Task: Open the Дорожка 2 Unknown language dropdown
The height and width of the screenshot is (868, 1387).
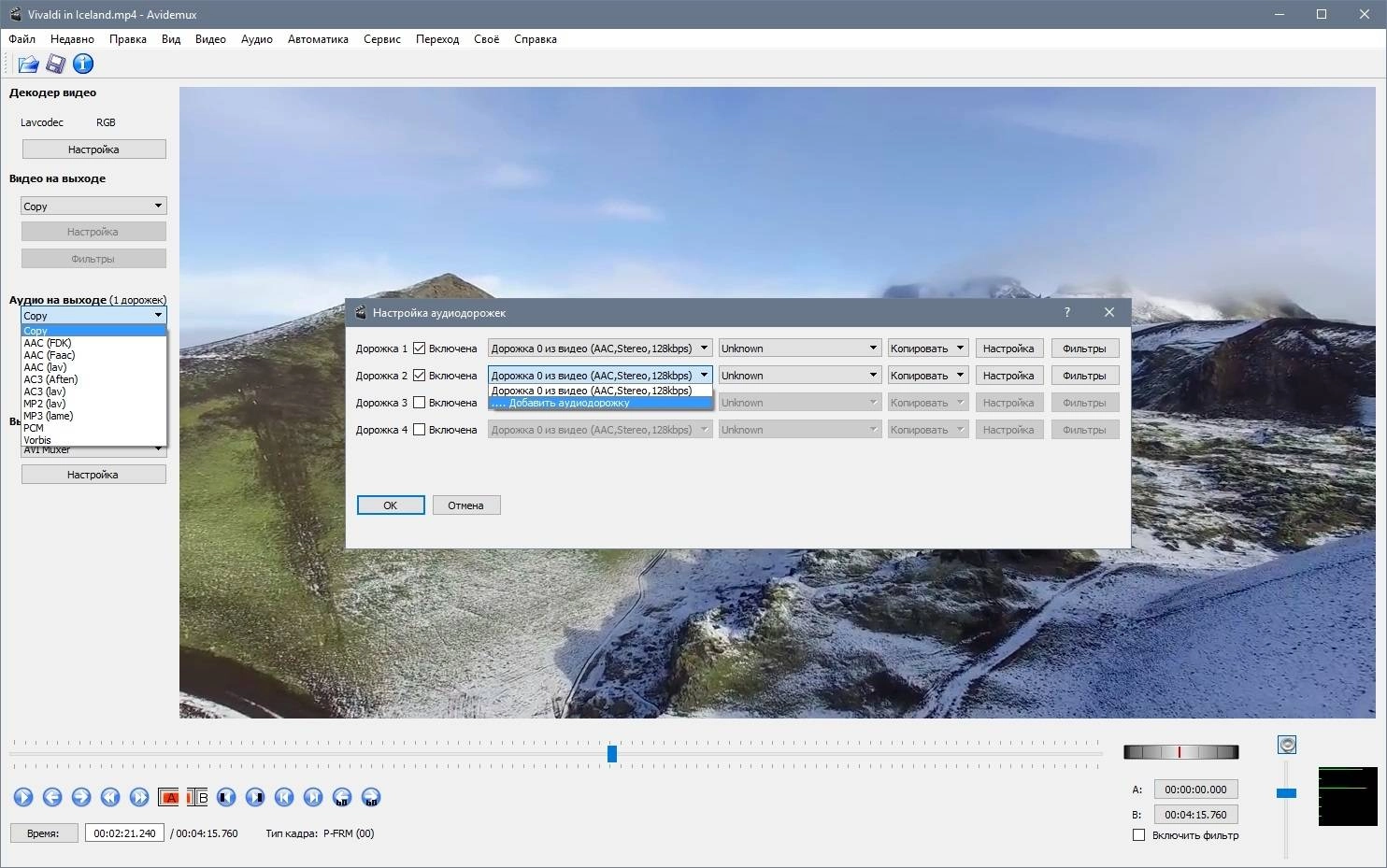Action: [799, 376]
